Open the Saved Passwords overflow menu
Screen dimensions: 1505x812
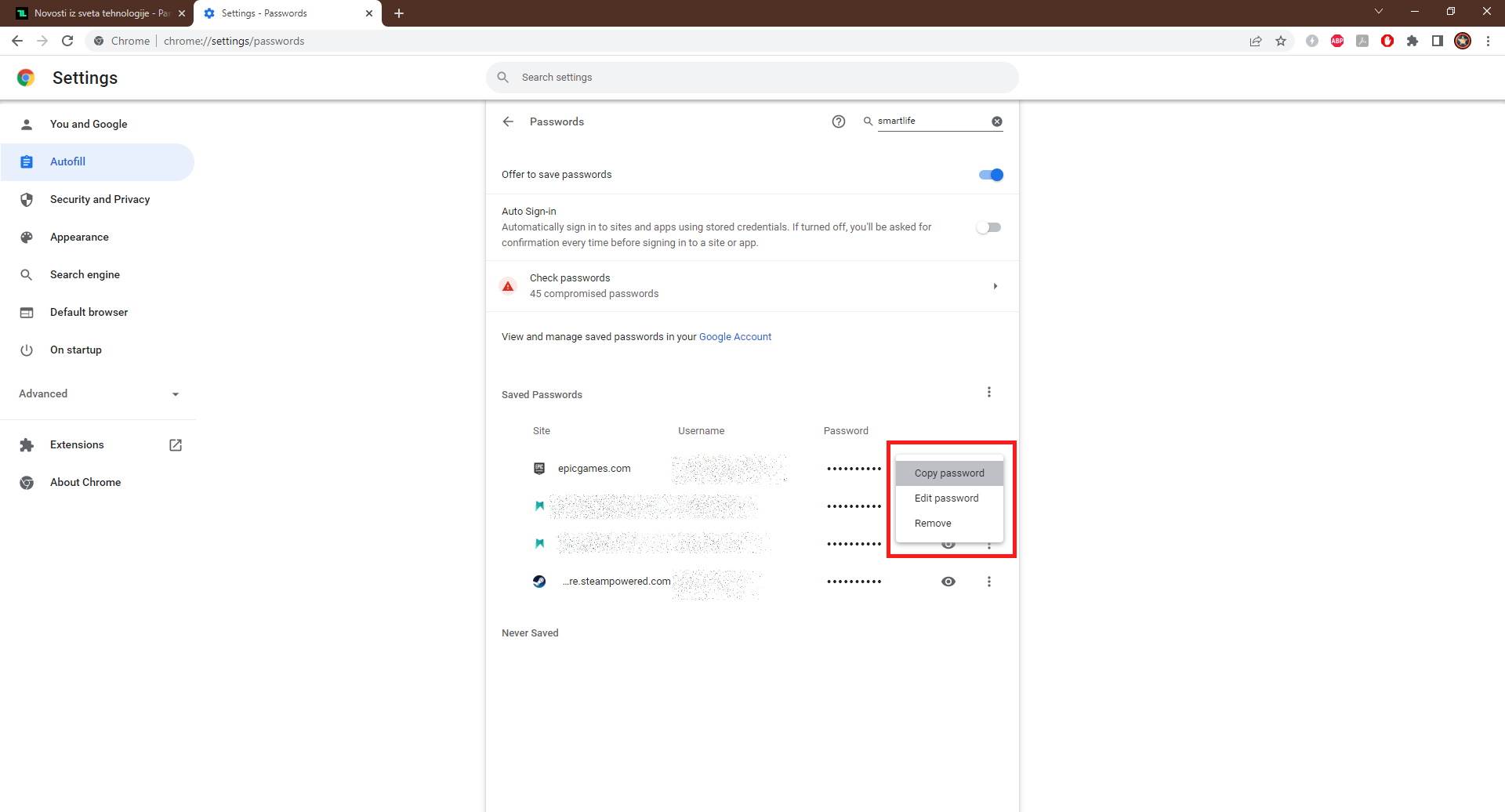pyautogui.click(x=989, y=391)
